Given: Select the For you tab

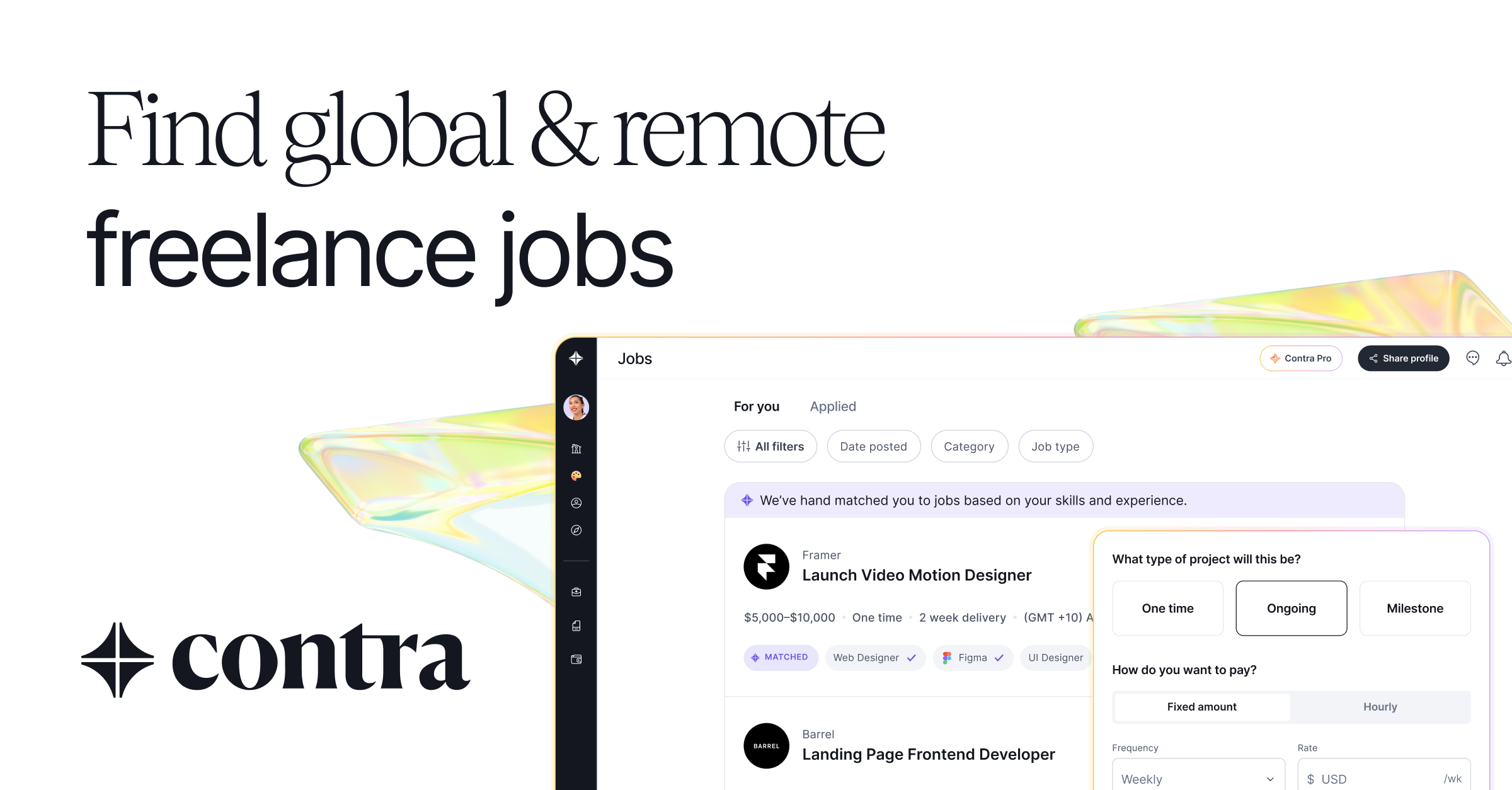Looking at the screenshot, I should 756,406.
